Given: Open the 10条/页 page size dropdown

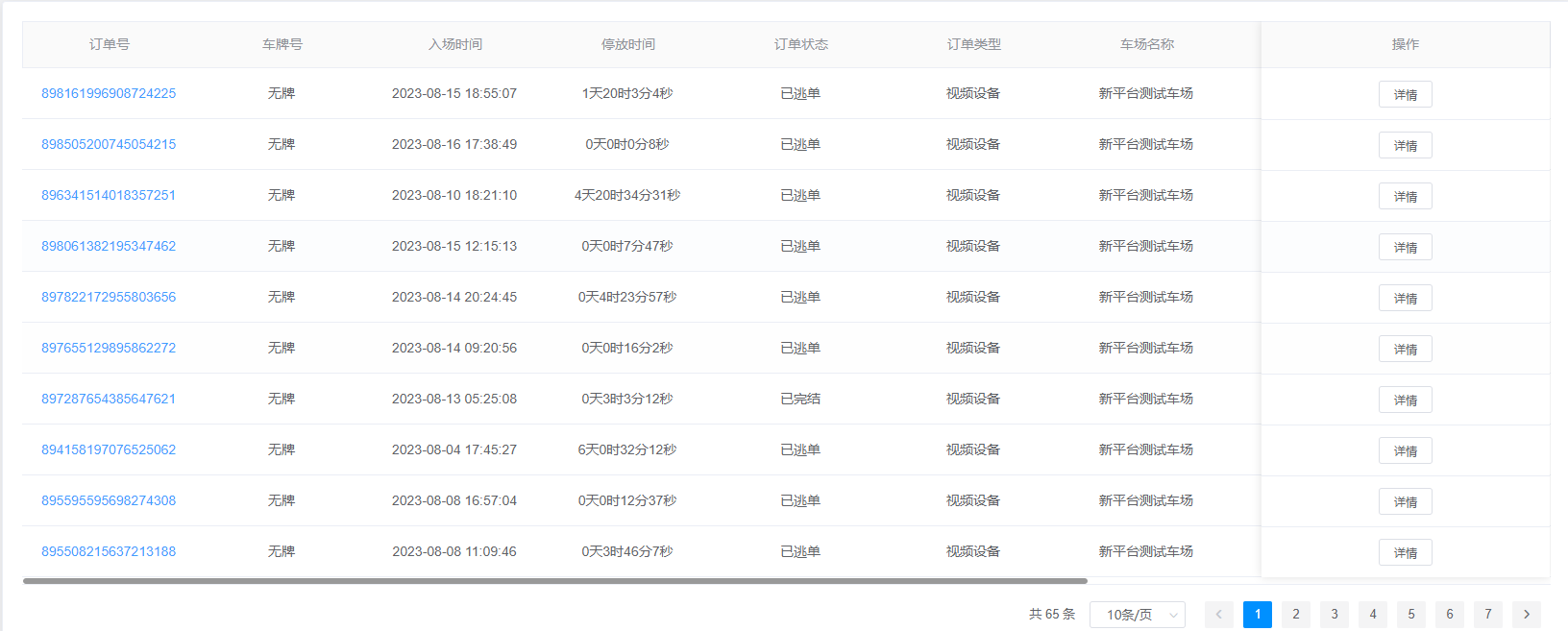Looking at the screenshot, I should (1137, 615).
